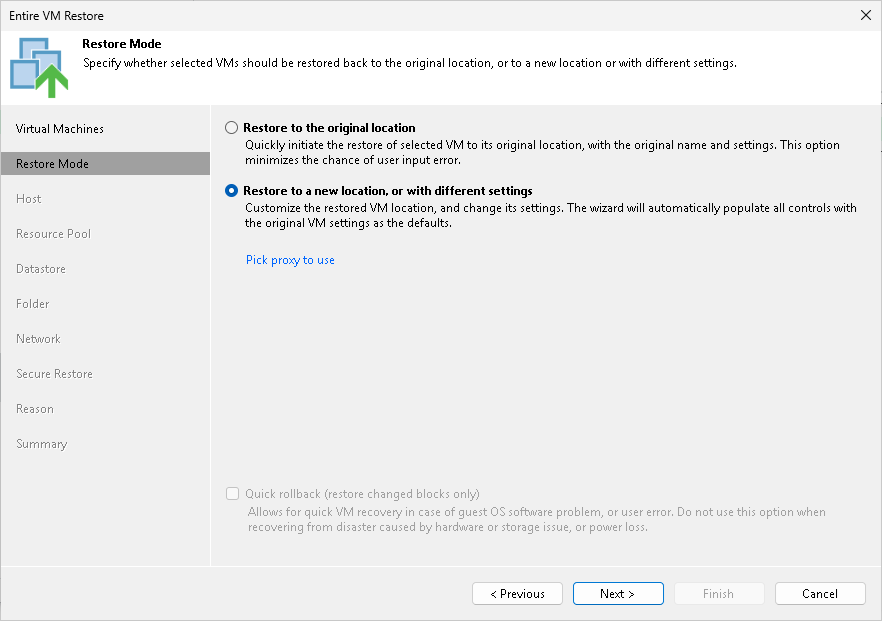Screen dimensions: 882x621
Task: Go to the Datastore step
Action: [40, 268]
